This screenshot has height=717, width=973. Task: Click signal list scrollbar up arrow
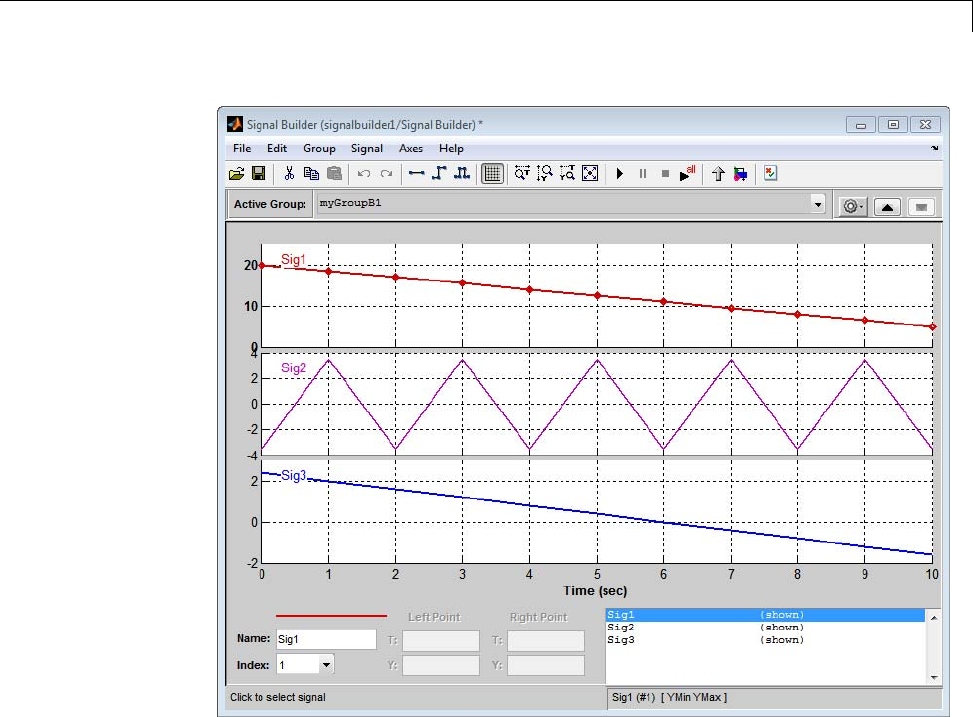934,617
